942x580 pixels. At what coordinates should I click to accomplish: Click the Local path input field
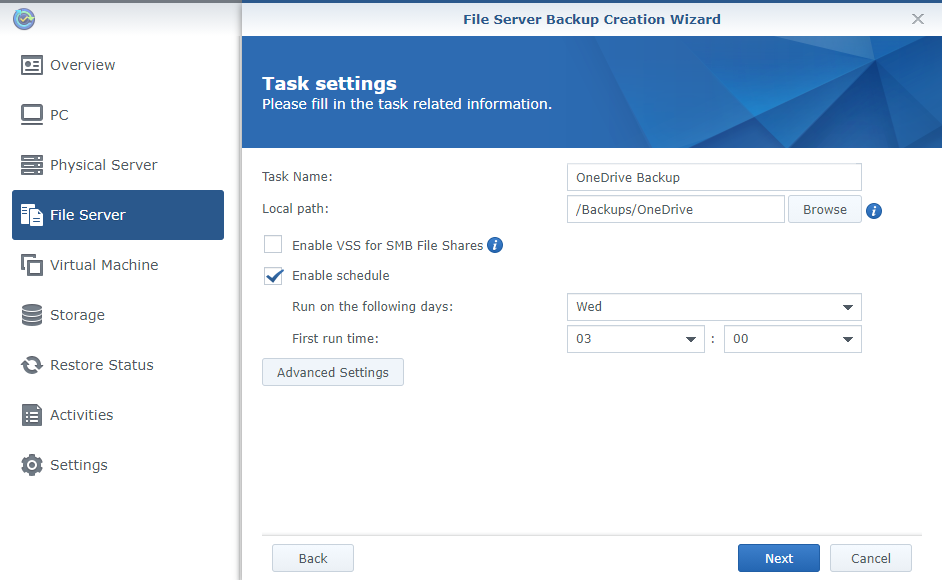[676, 209]
